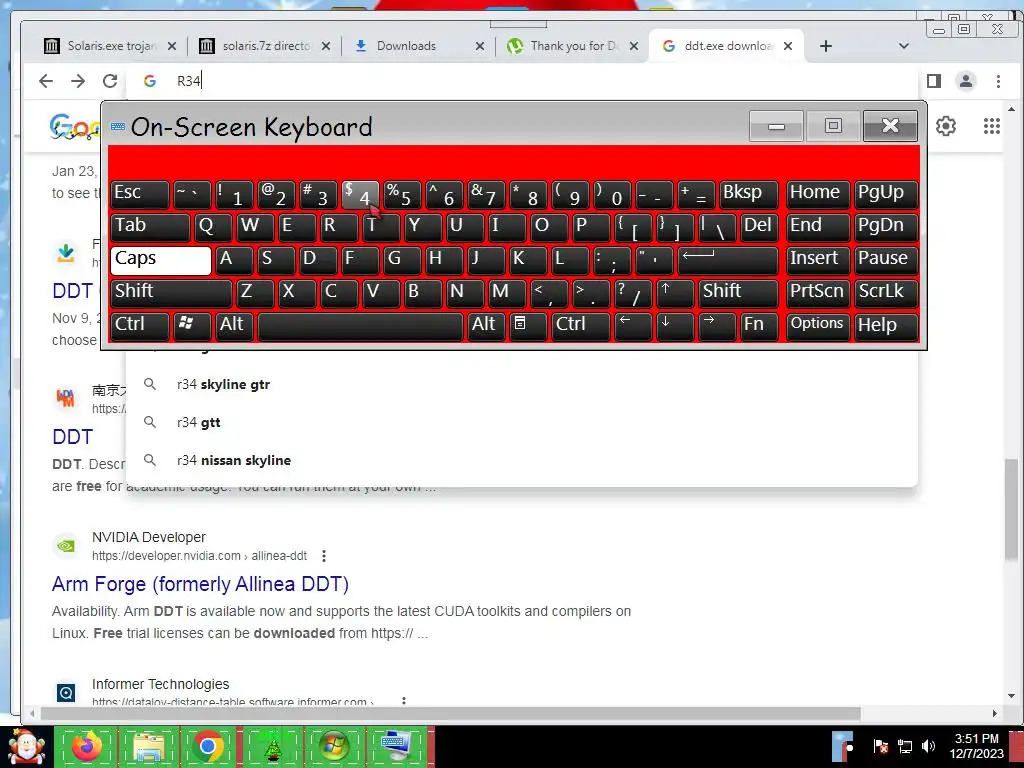This screenshot has height=768, width=1024.
Task: Open On-Screen Keyboard Options
Action: (x=817, y=326)
